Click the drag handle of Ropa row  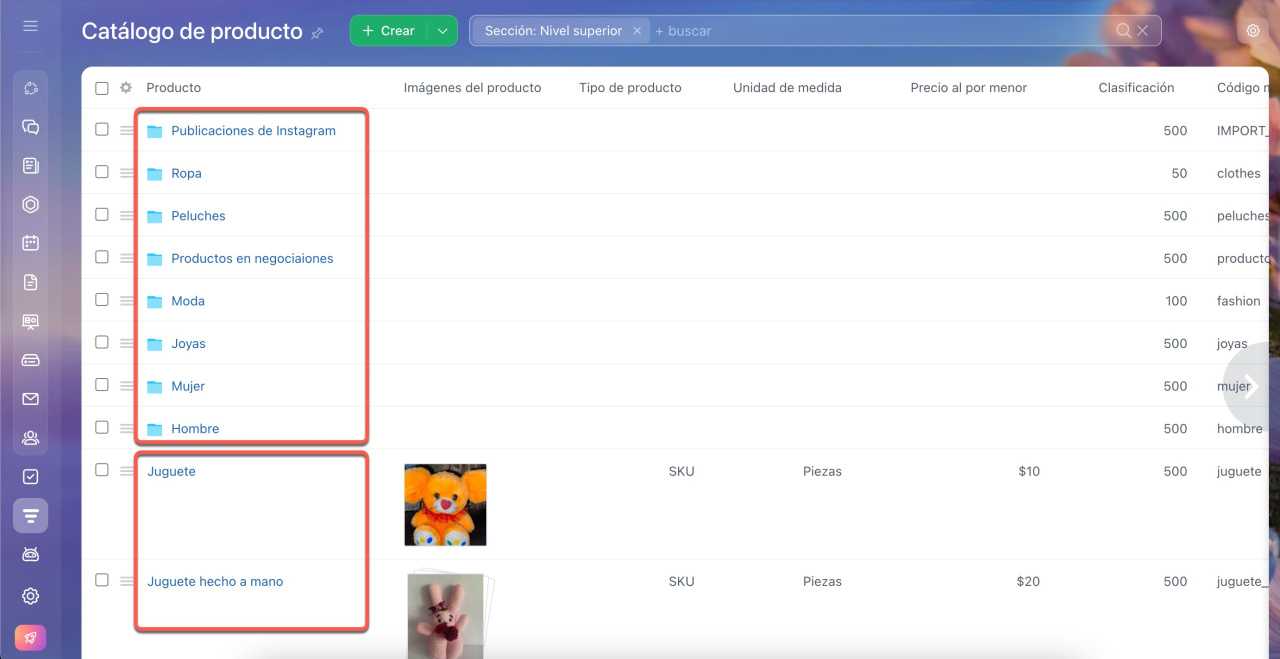tap(126, 173)
